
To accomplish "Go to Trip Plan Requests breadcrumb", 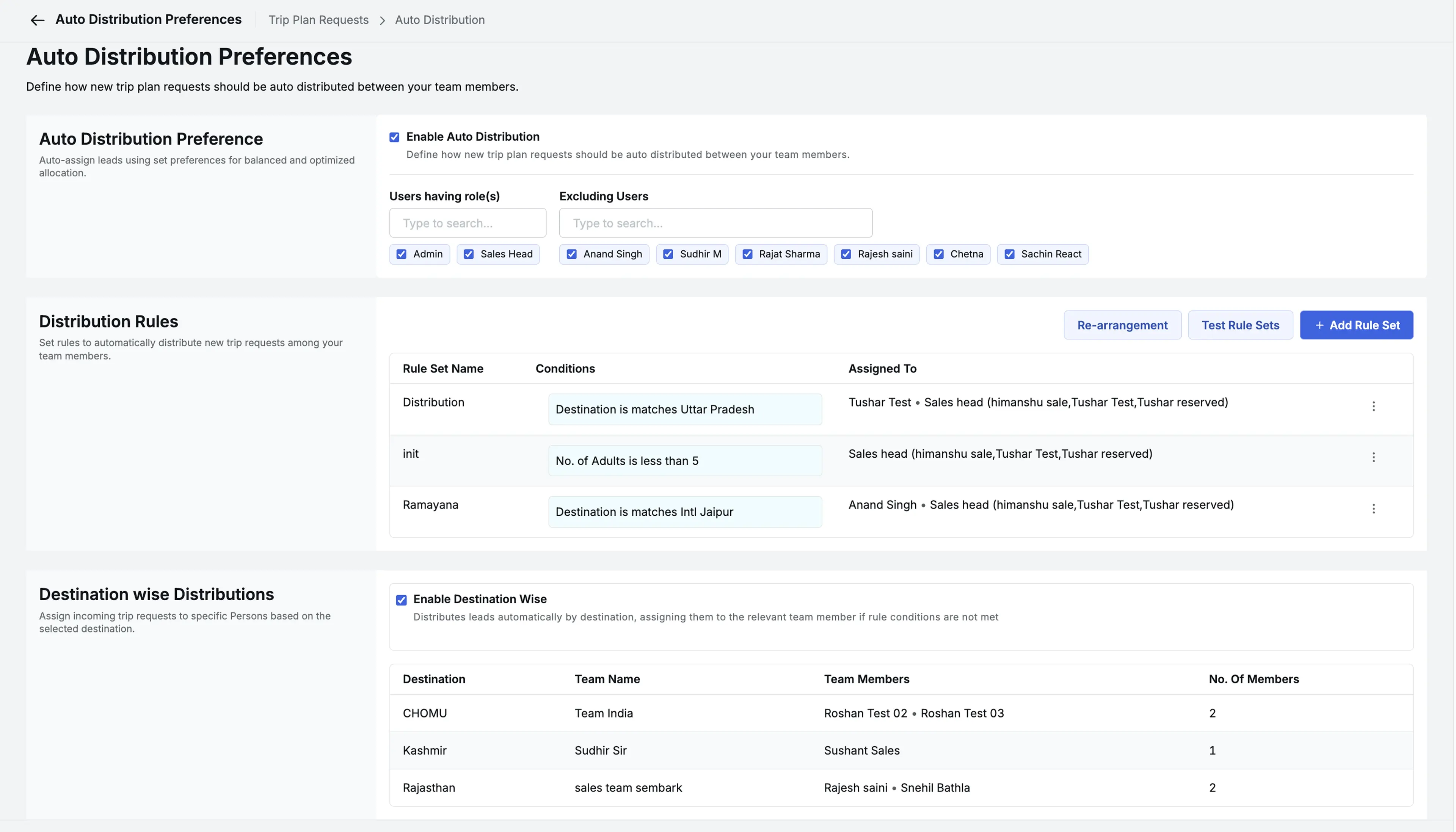I will point(318,20).
